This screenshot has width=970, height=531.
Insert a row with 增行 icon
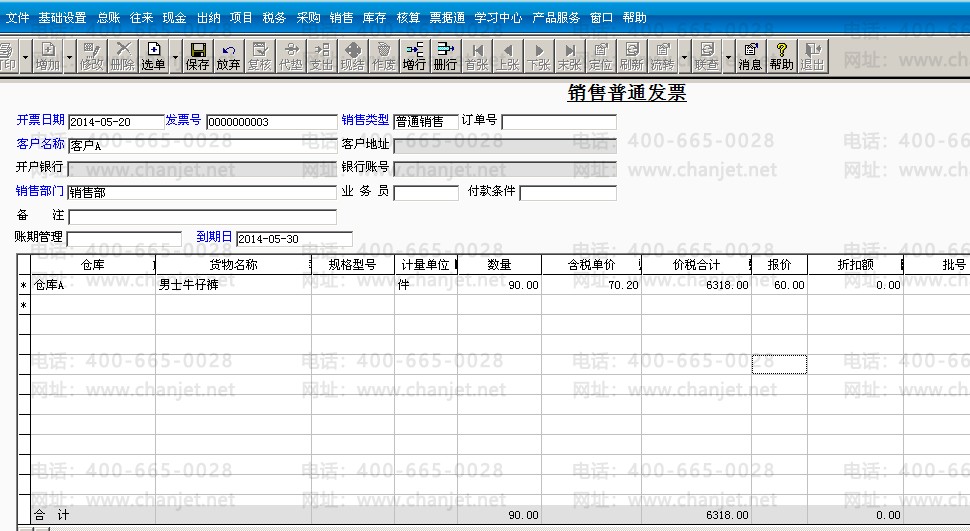click(414, 56)
